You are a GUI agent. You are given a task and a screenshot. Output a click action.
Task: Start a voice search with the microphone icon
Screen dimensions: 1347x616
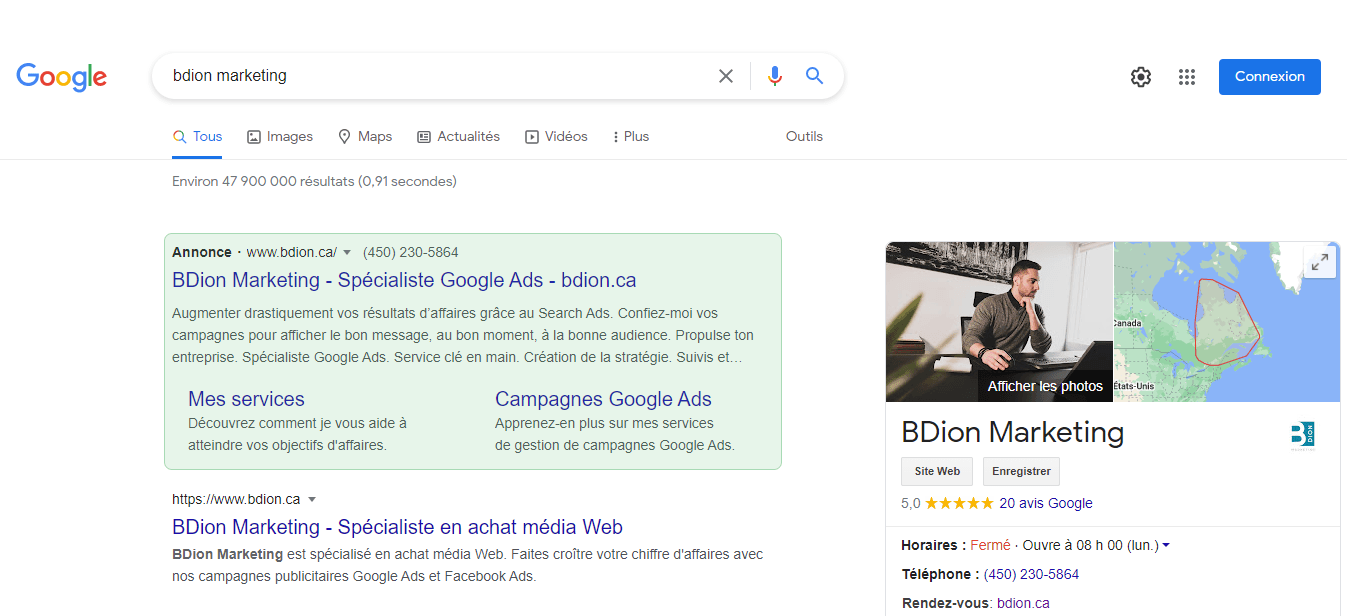tap(774, 75)
